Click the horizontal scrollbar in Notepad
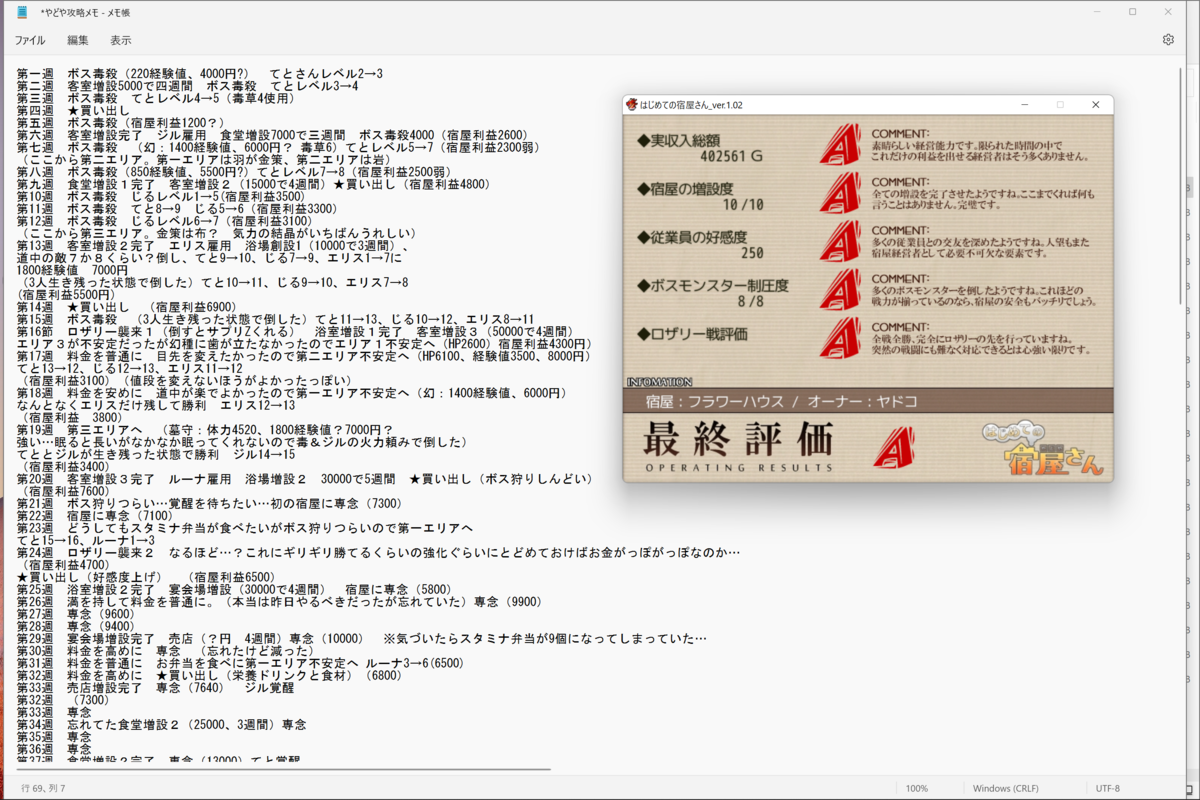The width and height of the screenshot is (1200, 800). [x=283, y=769]
